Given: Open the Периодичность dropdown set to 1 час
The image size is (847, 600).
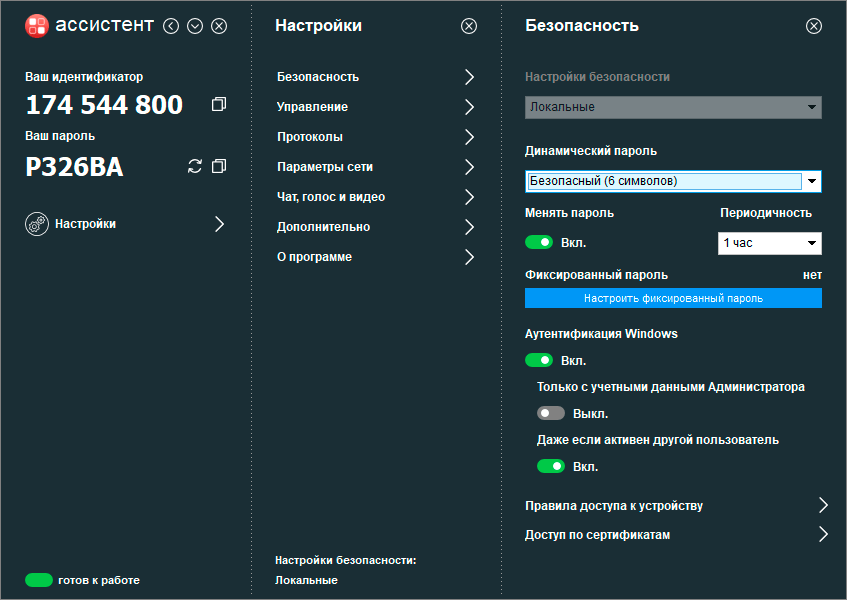Looking at the screenshot, I should click(x=769, y=243).
